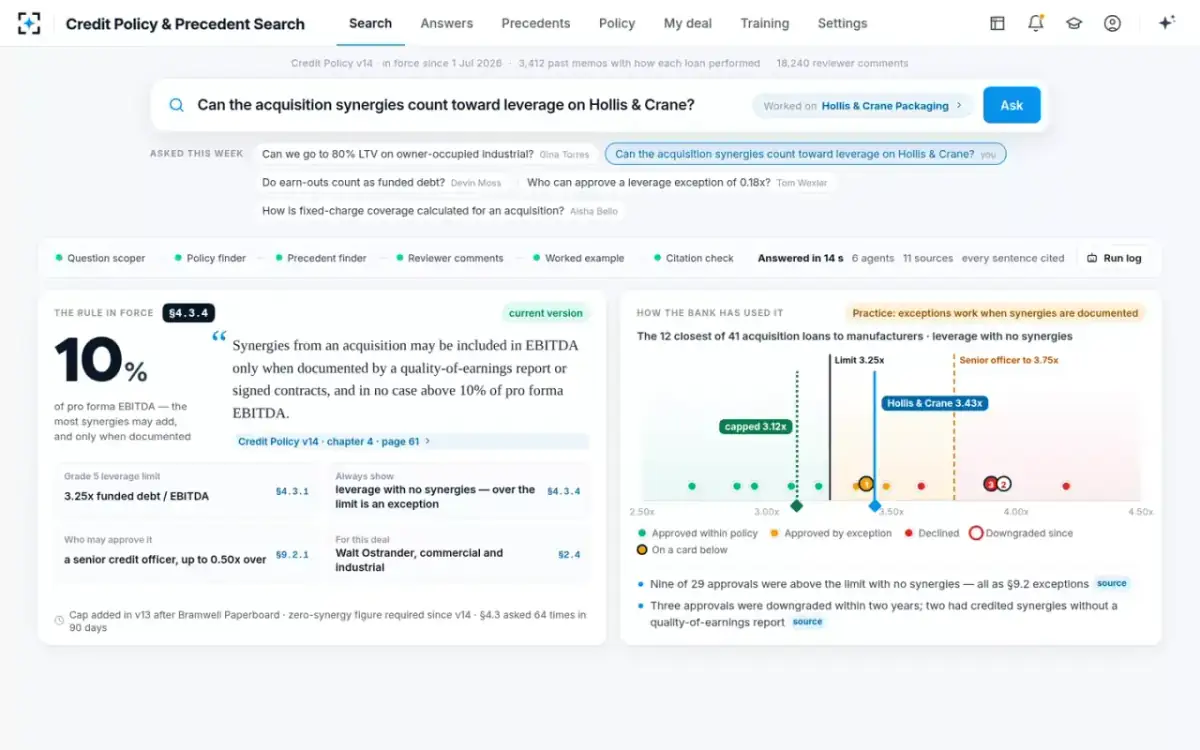The image size is (1200, 750).
Task: Click the Ask button
Action: (1012, 105)
